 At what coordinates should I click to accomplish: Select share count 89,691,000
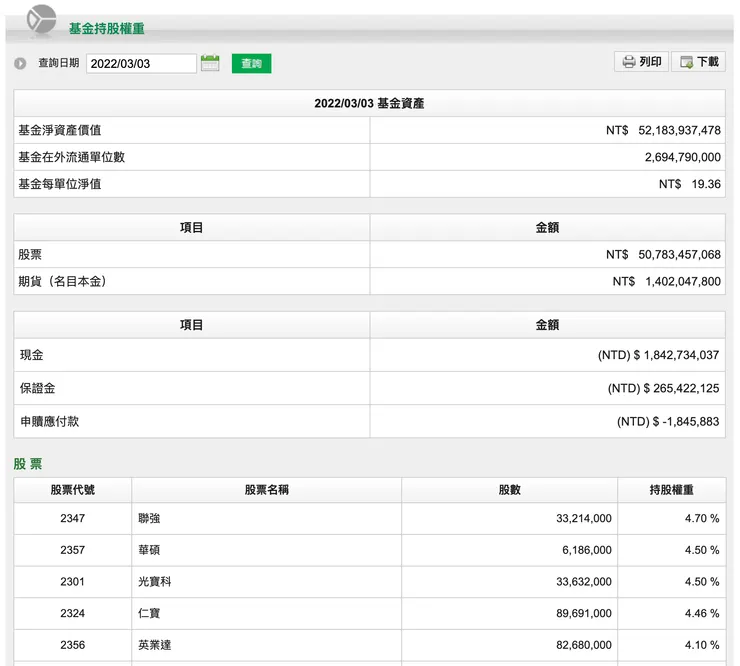click(584, 613)
